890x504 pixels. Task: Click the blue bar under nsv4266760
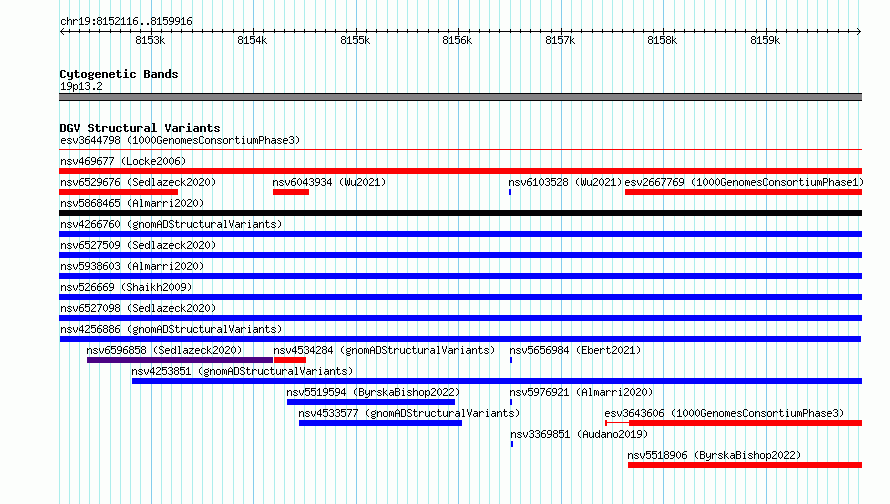(460, 234)
